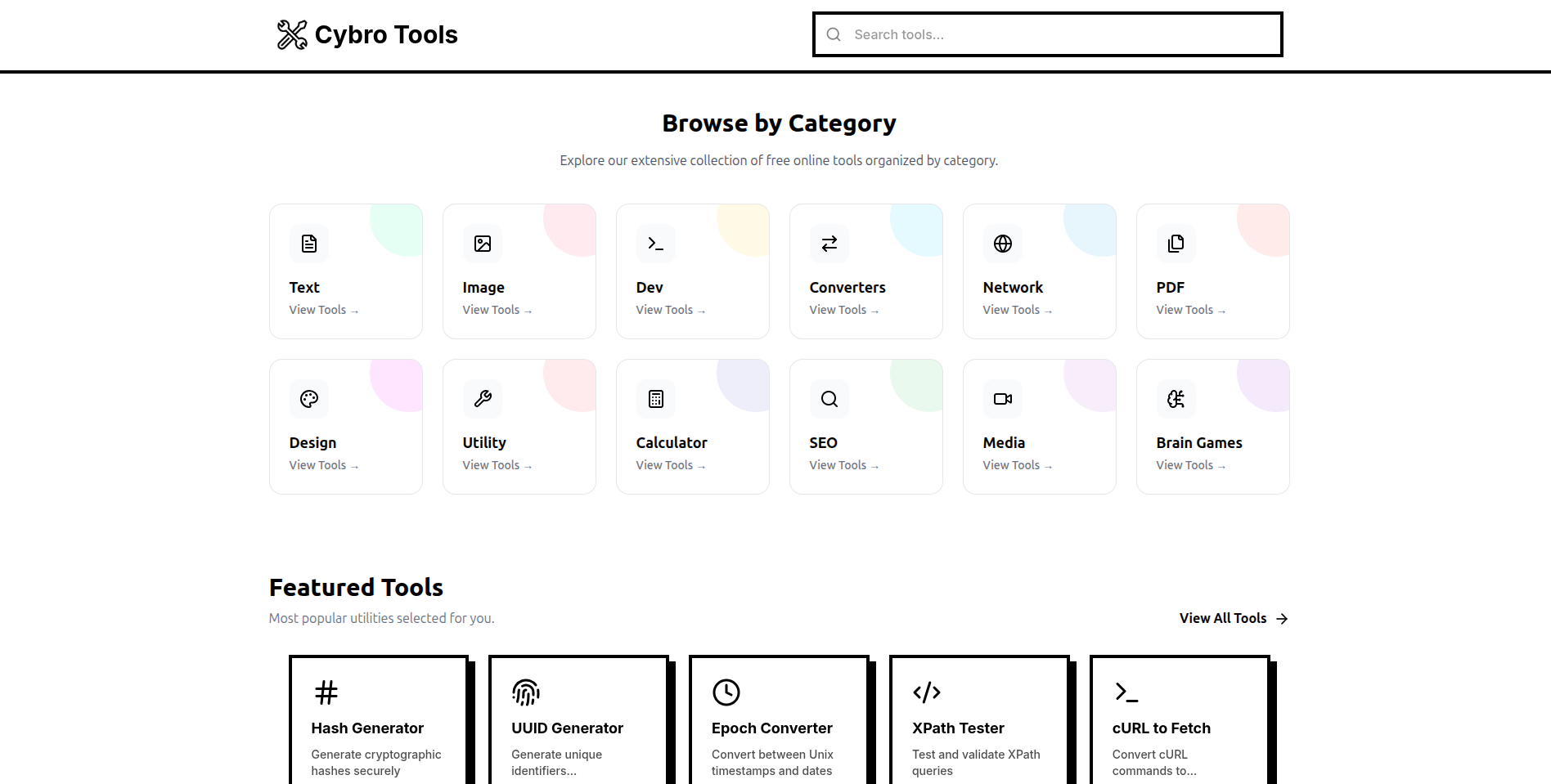1551x784 pixels.
Task: Click the Design palette icon
Action: coord(308,399)
